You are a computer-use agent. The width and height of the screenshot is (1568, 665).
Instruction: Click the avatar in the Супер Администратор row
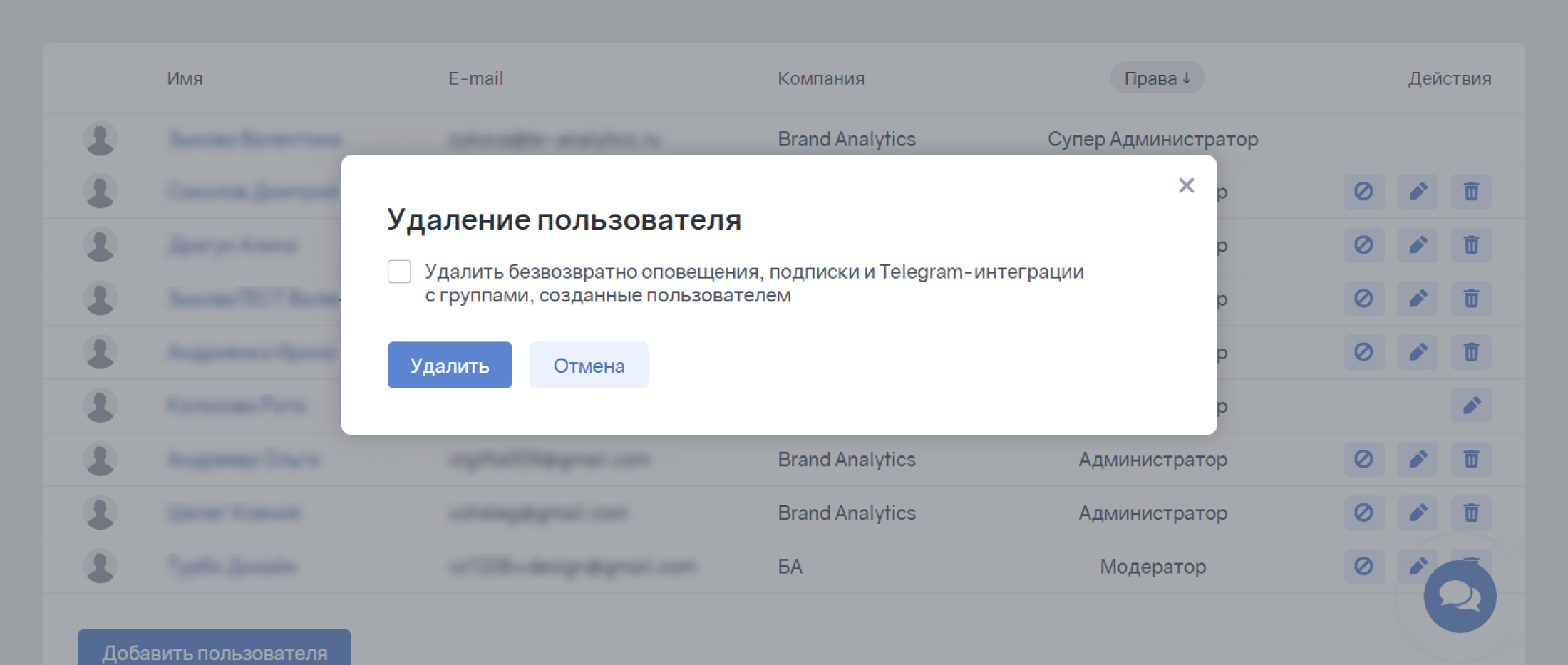point(100,138)
